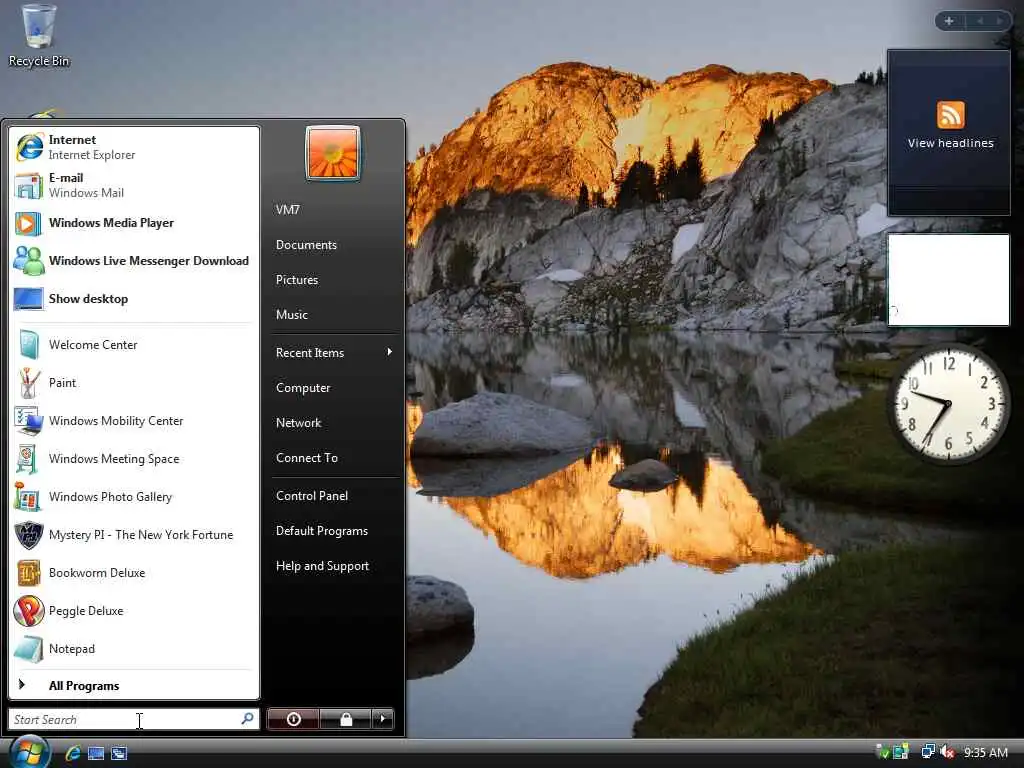1024x768 pixels.
Task: Start Mystery PI - The New York Fortune
Action: tap(133, 535)
